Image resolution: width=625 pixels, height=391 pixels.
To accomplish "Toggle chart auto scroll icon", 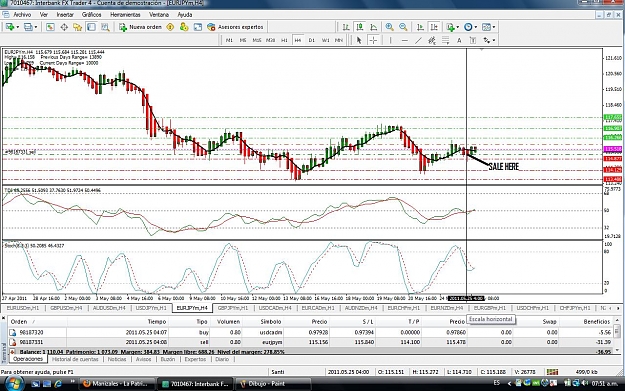I will coord(420,27).
